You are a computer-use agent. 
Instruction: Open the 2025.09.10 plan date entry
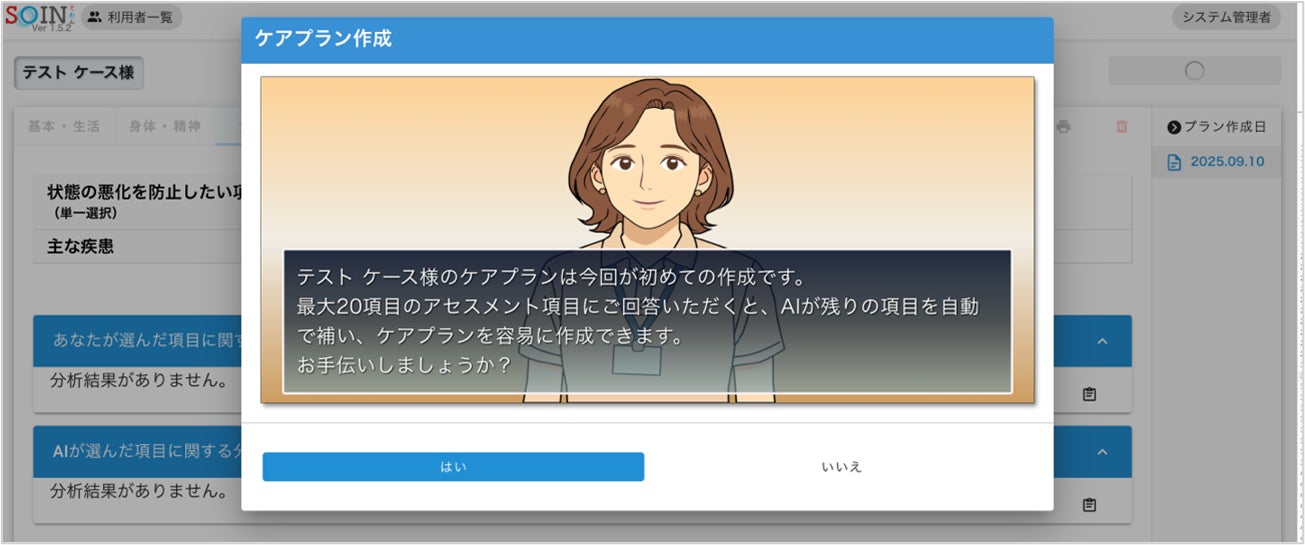(x=1216, y=161)
